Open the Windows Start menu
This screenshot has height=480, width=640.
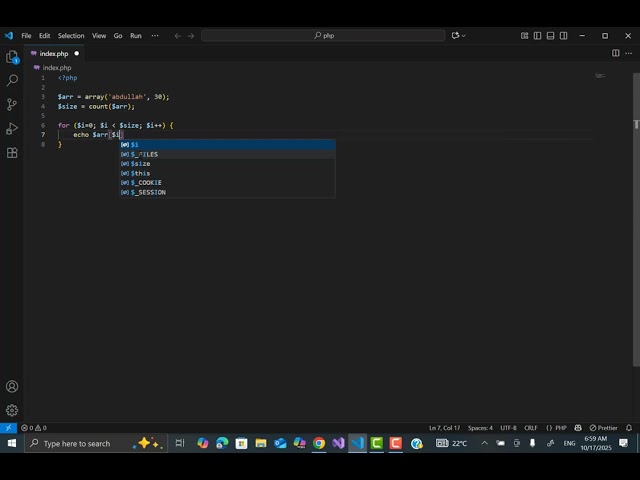11,443
